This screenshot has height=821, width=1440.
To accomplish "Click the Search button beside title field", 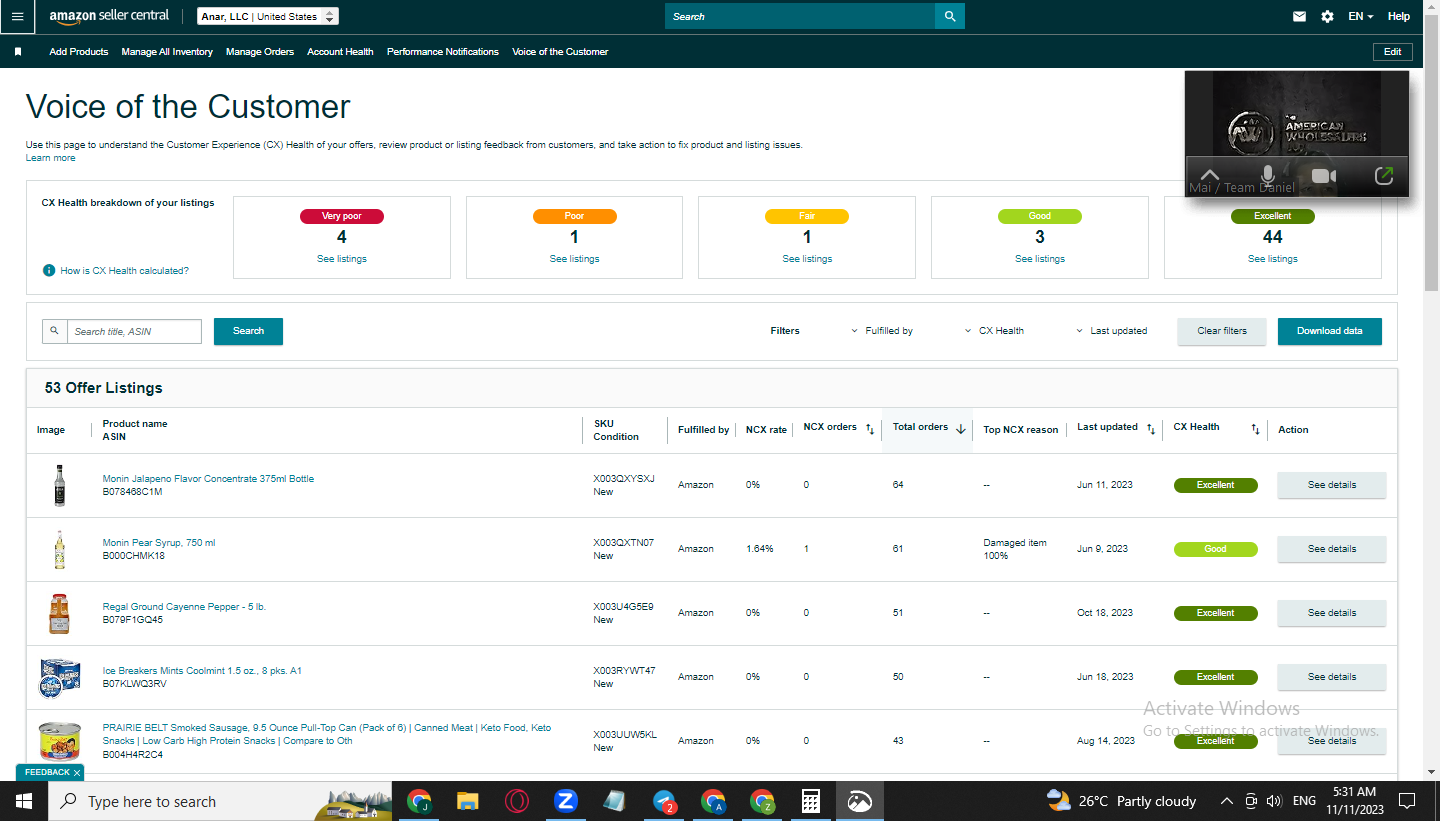I will pos(248,331).
